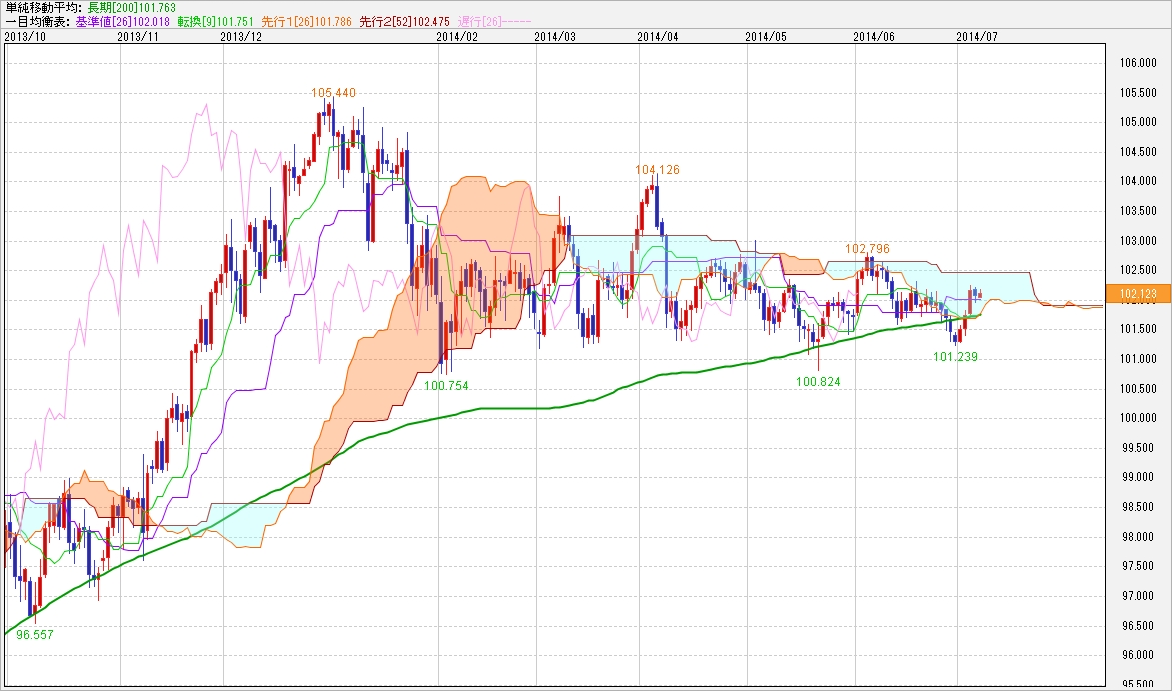Click the 2014/04 date marker
The width and height of the screenshot is (1172, 691).
click(657, 36)
